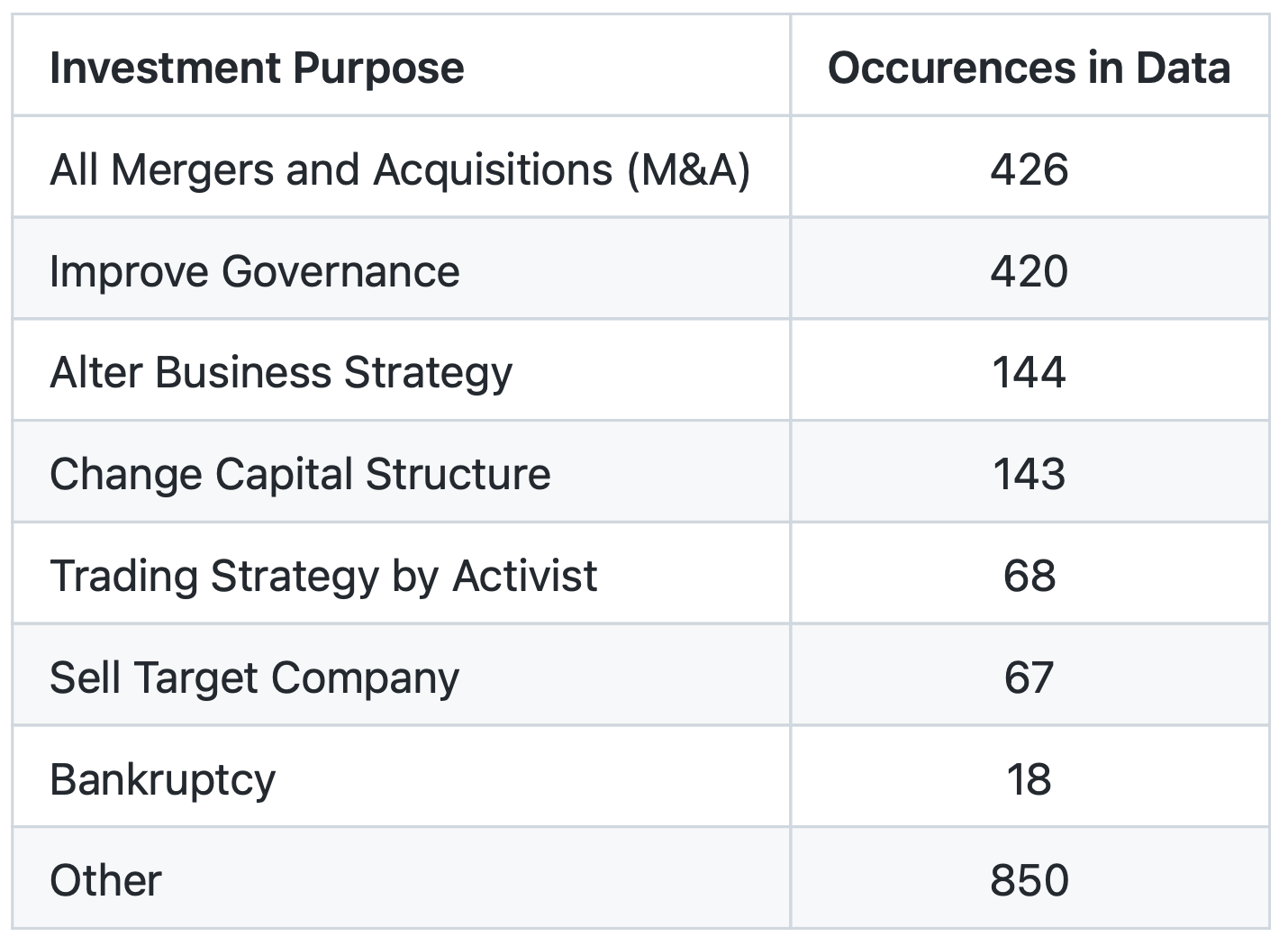Select the Sell Target Company cell

pyautogui.click(x=255, y=678)
